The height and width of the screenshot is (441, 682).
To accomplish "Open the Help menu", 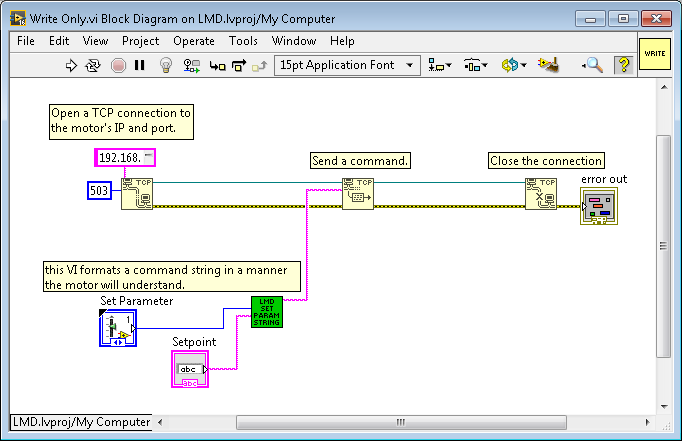I will [x=342, y=41].
